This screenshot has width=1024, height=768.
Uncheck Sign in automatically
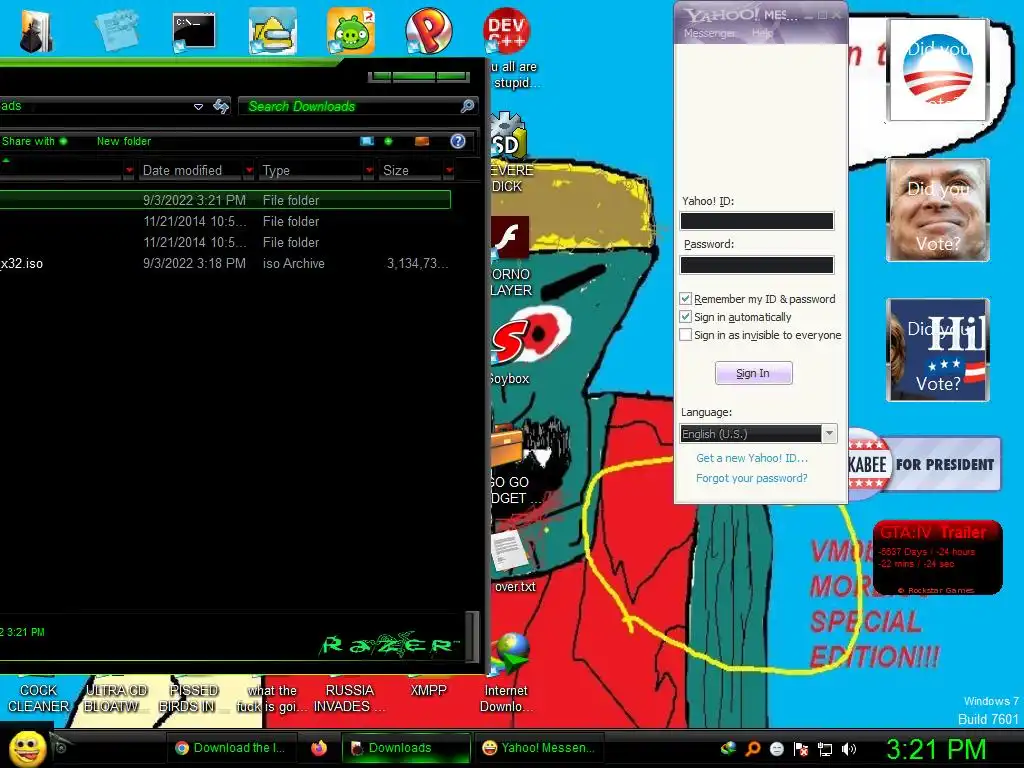point(685,317)
